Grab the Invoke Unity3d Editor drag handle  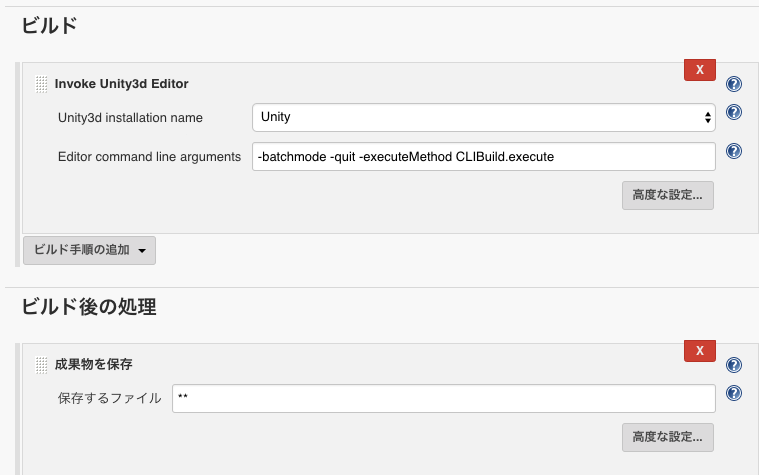[x=42, y=84]
